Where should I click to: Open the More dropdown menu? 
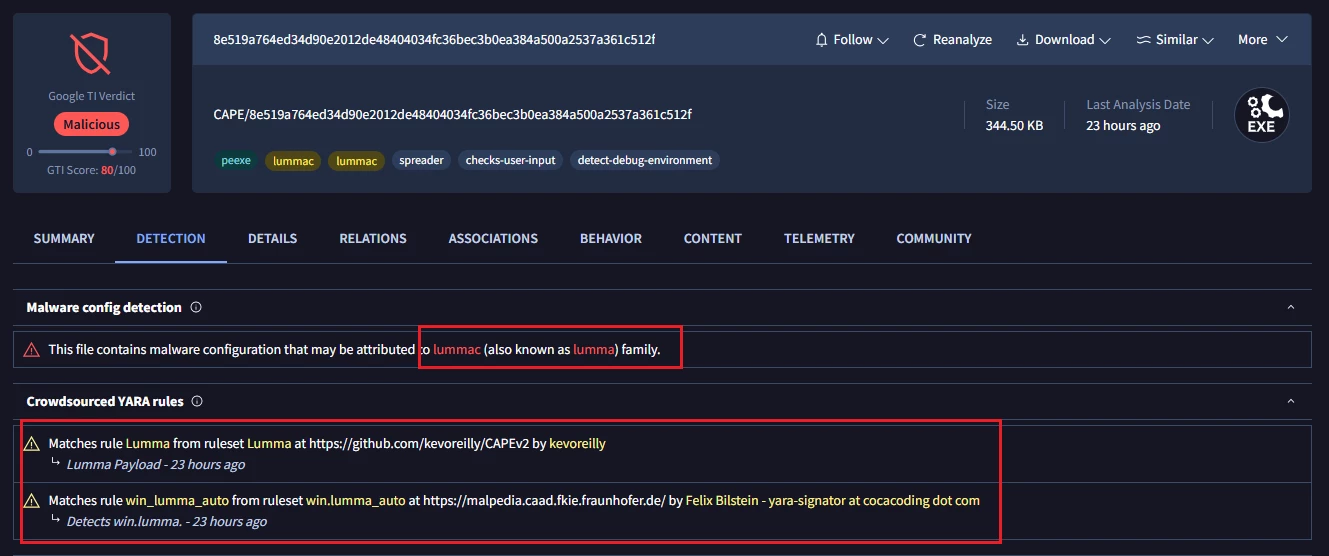tap(1263, 40)
